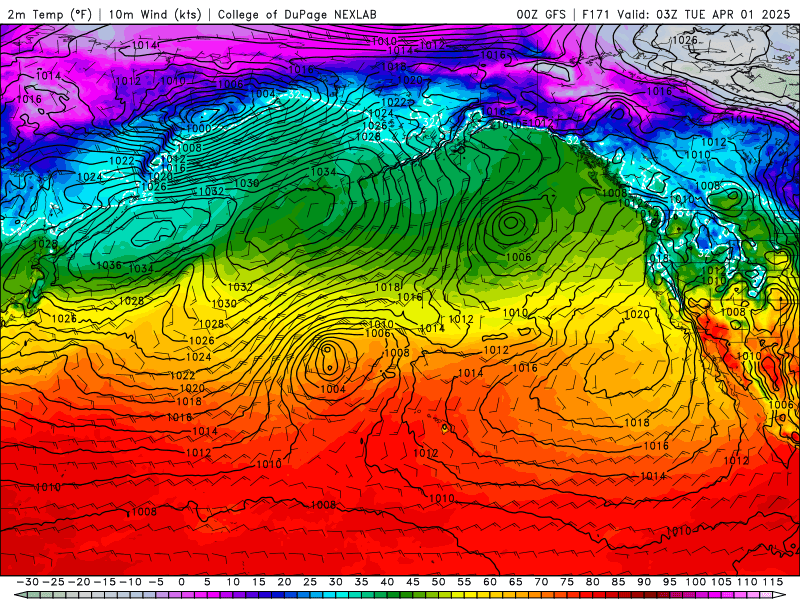This screenshot has width=800, height=600.
Task: Select the positive 10 value on the temperature scale
Action: pos(233,582)
